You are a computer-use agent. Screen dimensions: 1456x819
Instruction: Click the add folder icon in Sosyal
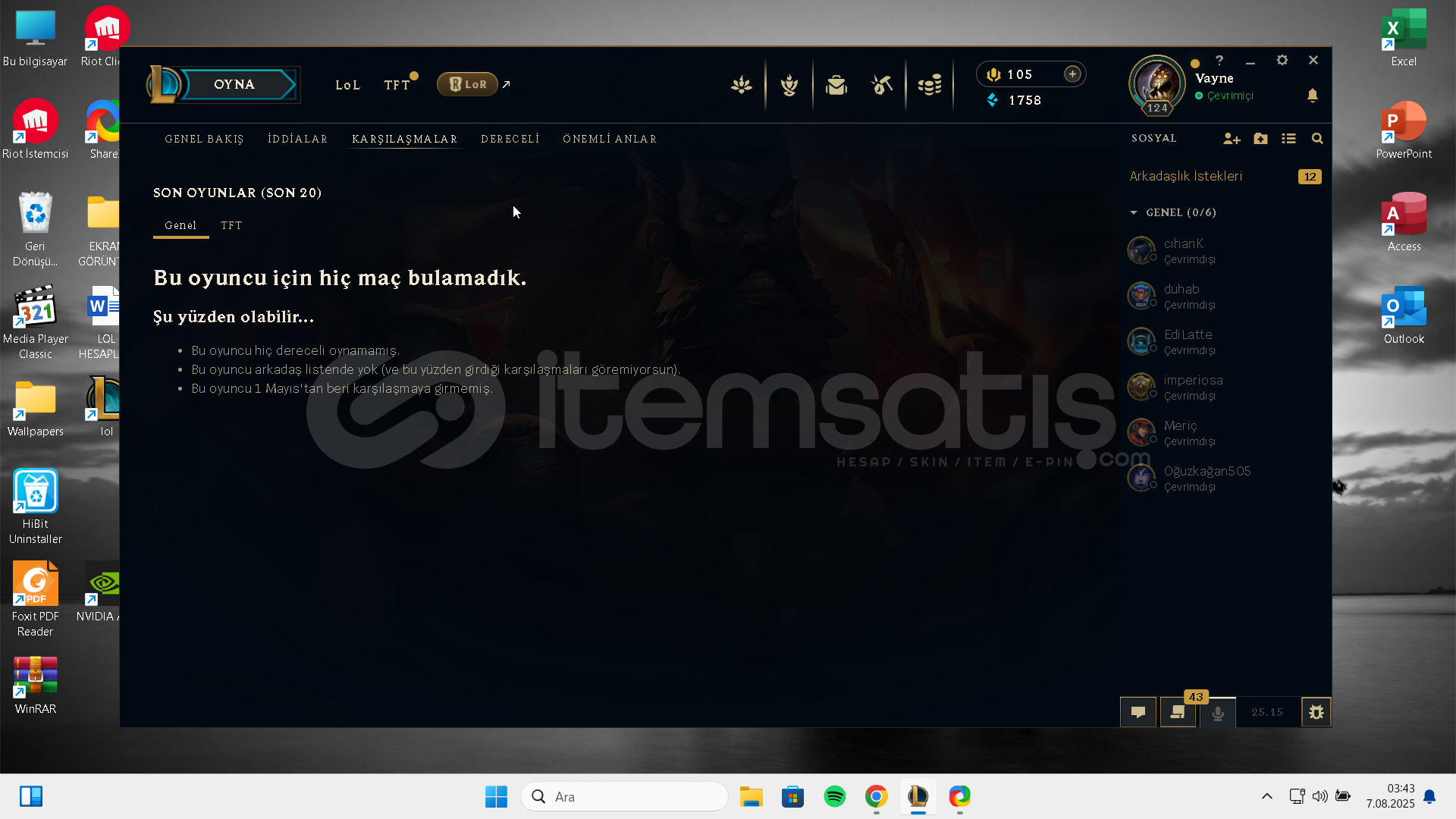pos(1260,139)
